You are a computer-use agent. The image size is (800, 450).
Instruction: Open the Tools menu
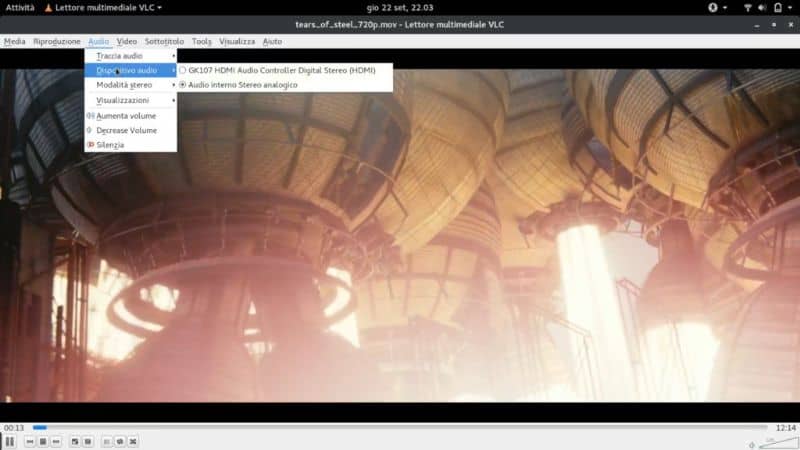coord(202,41)
